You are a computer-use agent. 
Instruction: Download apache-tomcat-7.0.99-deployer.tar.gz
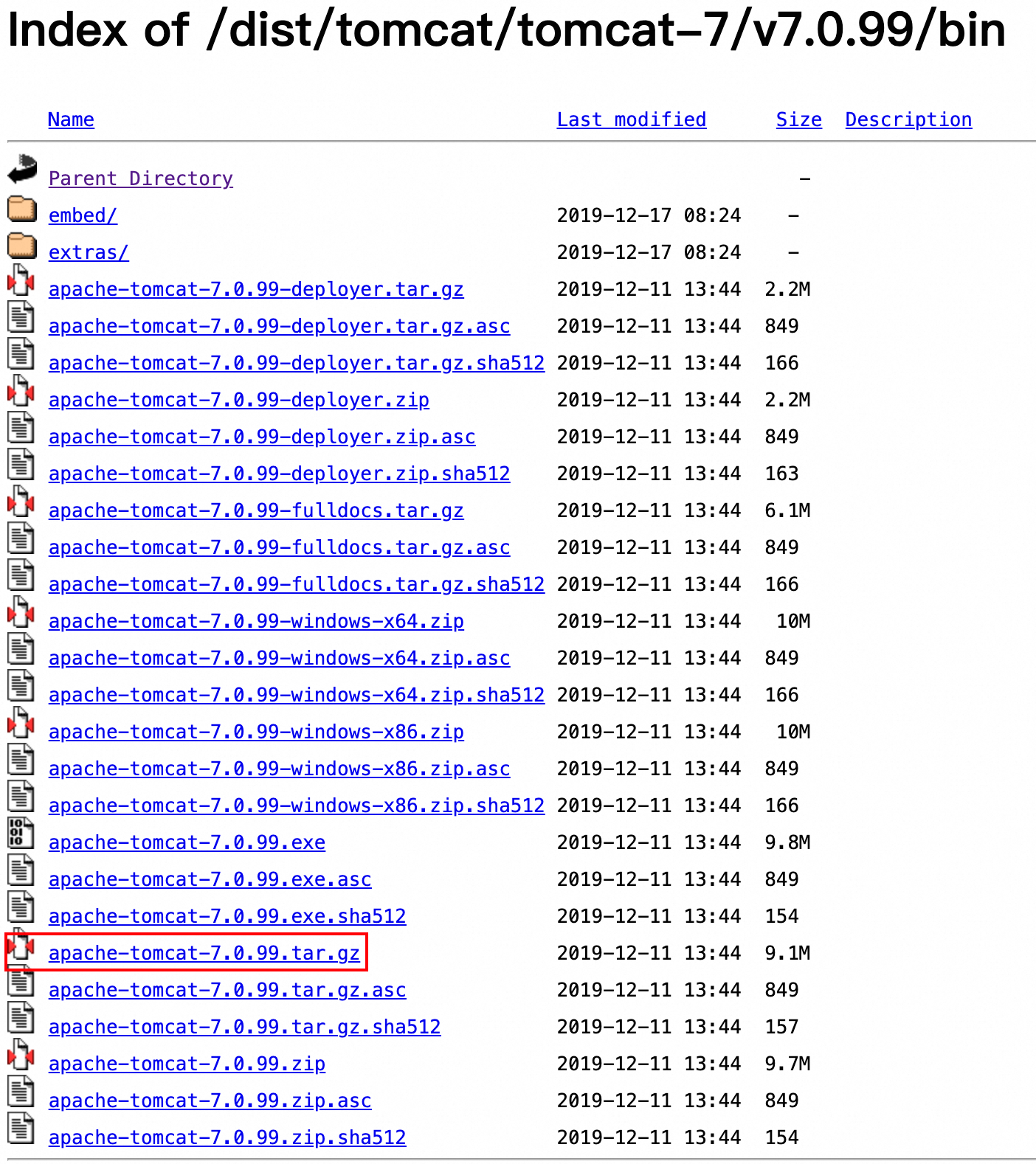tap(256, 289)
